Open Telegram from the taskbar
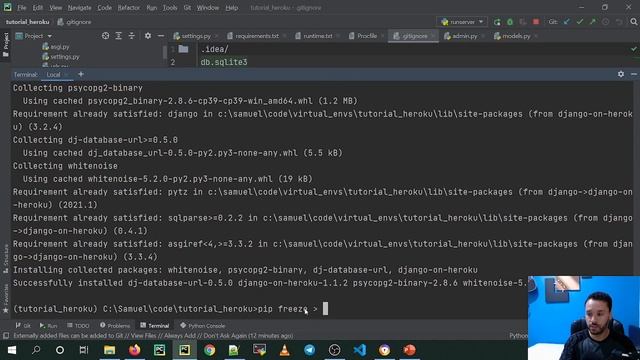This screenshot has height=360, width=640. click(x=309, y=350)
